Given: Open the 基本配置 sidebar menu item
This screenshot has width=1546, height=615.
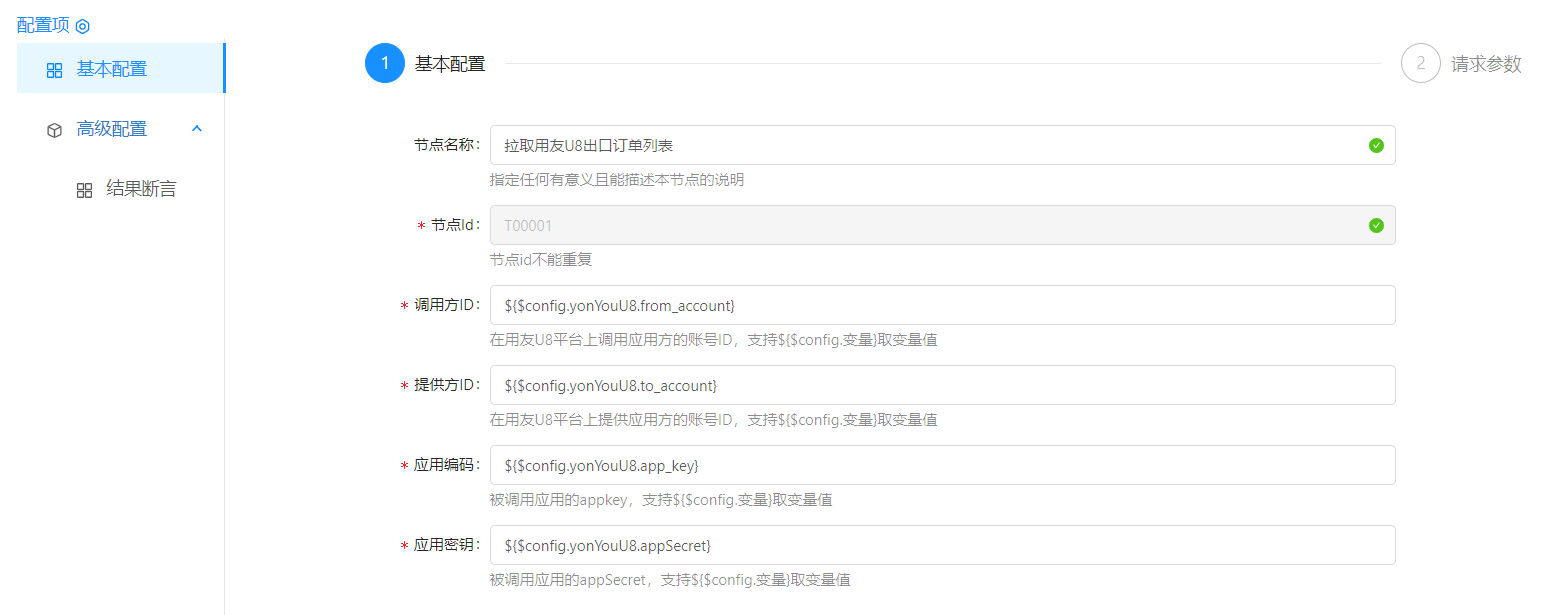Looking at the screenshot, I should click(112, 69).
